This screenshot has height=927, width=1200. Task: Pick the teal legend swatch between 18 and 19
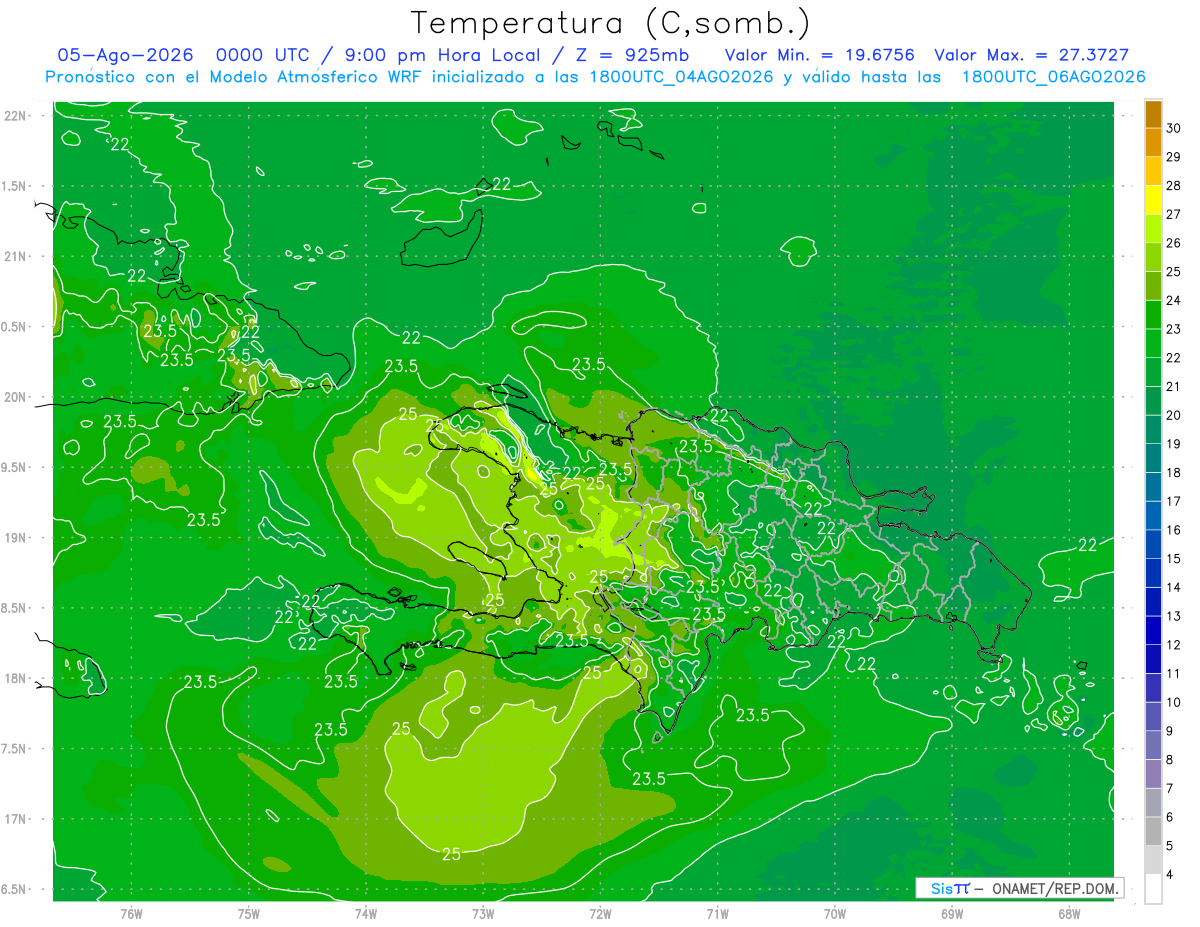click(x=1153, y=458)
